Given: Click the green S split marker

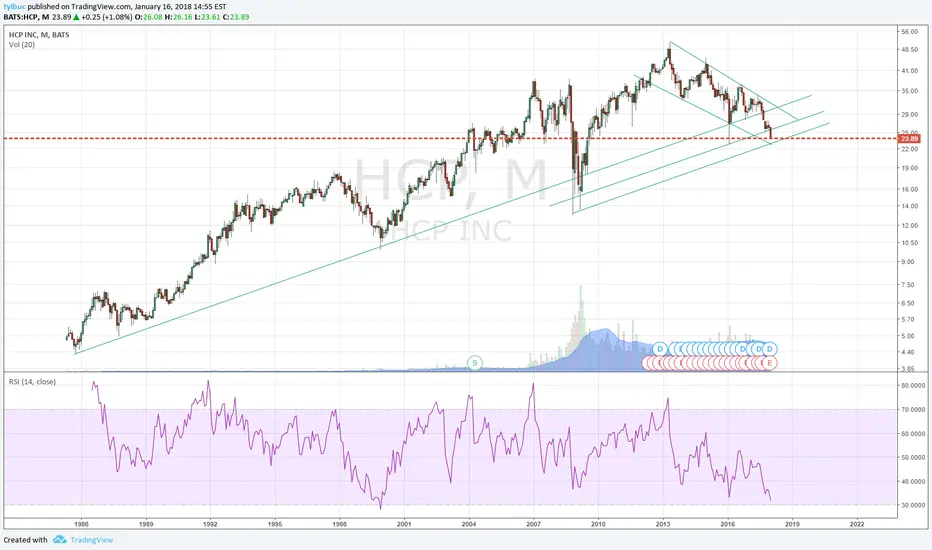Looking at the screenshot, I should click(x=474, y=363).
